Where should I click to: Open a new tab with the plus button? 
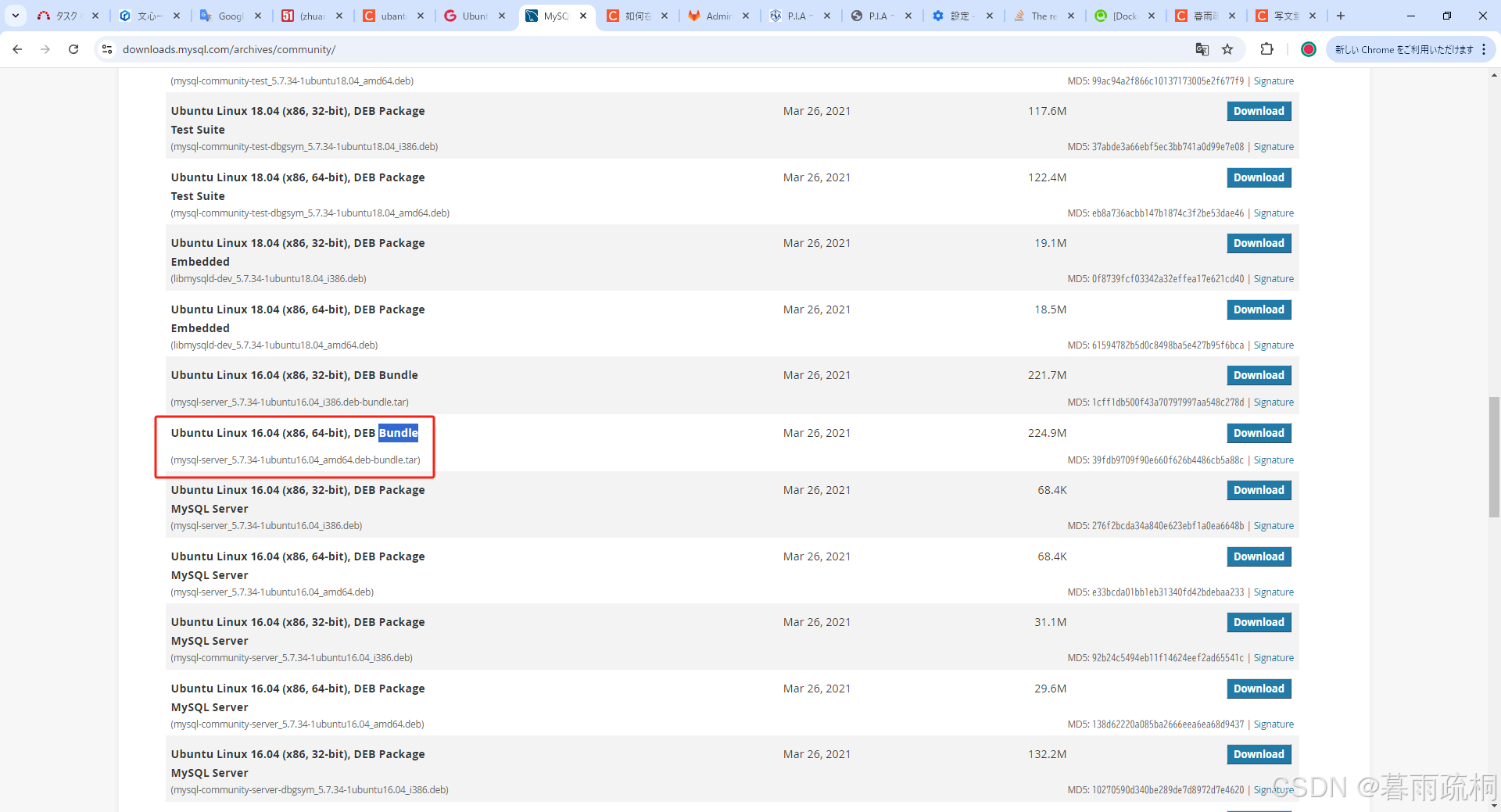pos(1341,16)
